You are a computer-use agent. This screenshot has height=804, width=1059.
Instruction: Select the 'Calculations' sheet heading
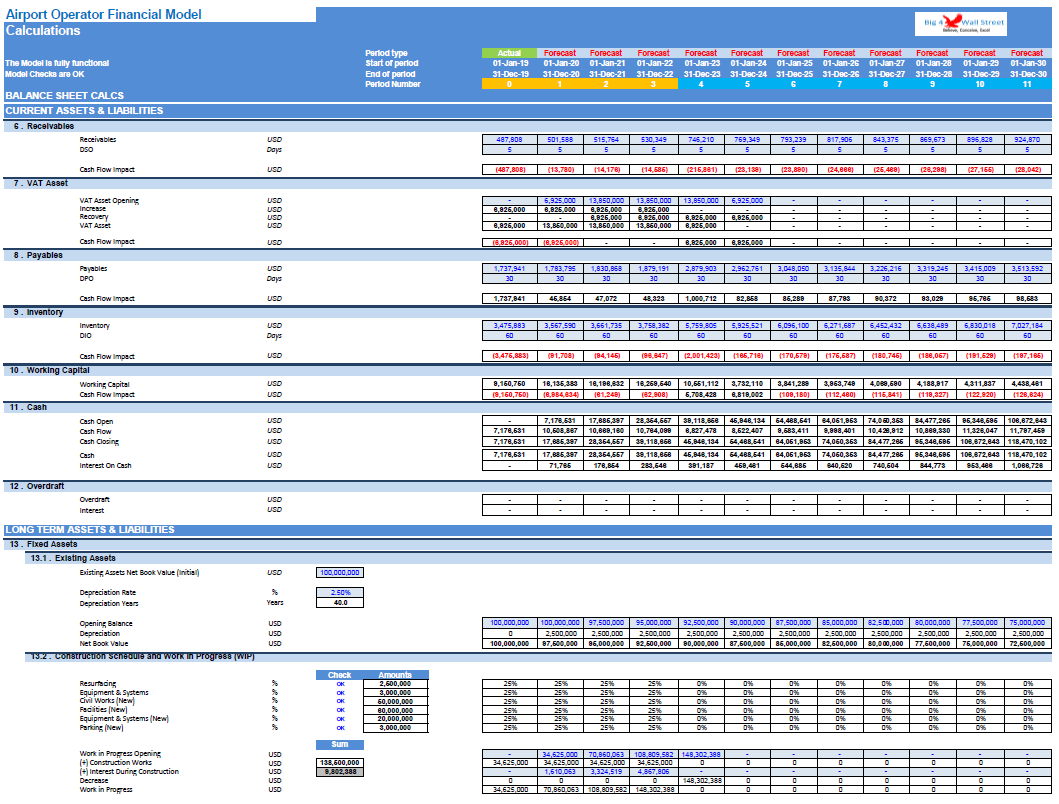point(43,30)
